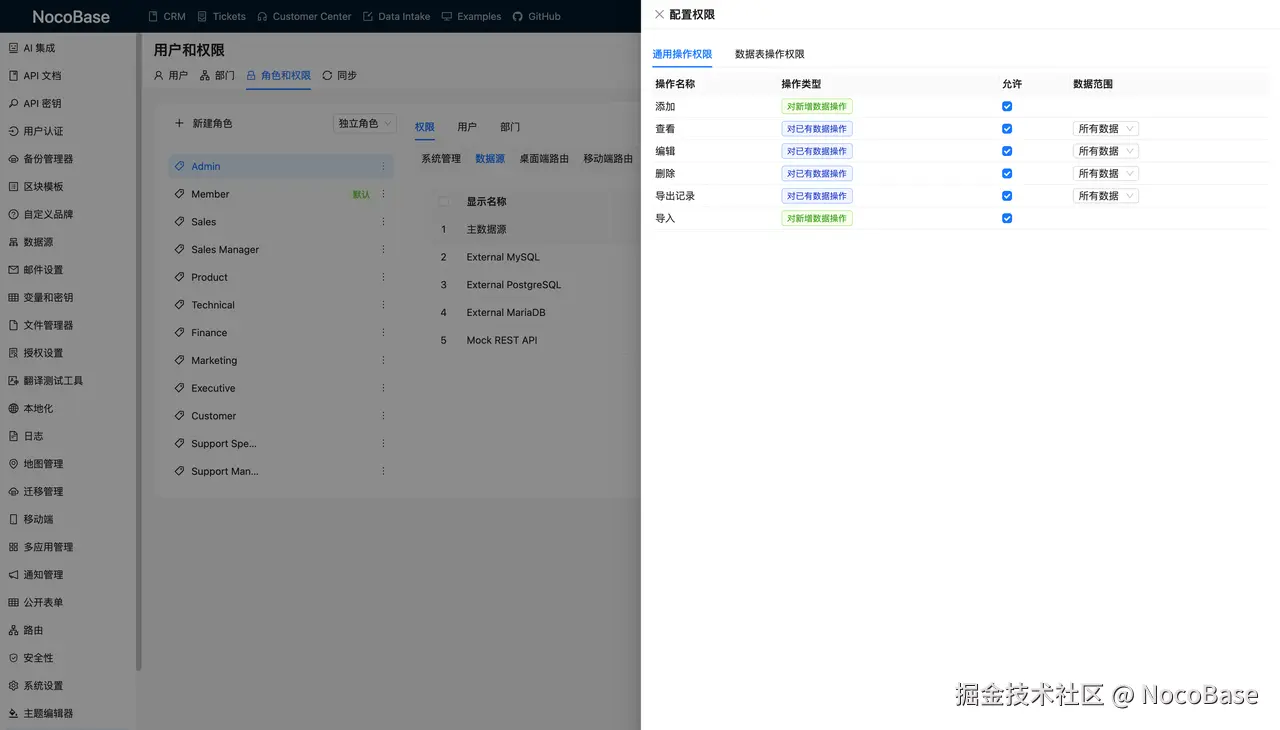The image size is (1280, 730).
Task: Open the 部门 tab under 用户和权限
Action: [x=217, y=75]
